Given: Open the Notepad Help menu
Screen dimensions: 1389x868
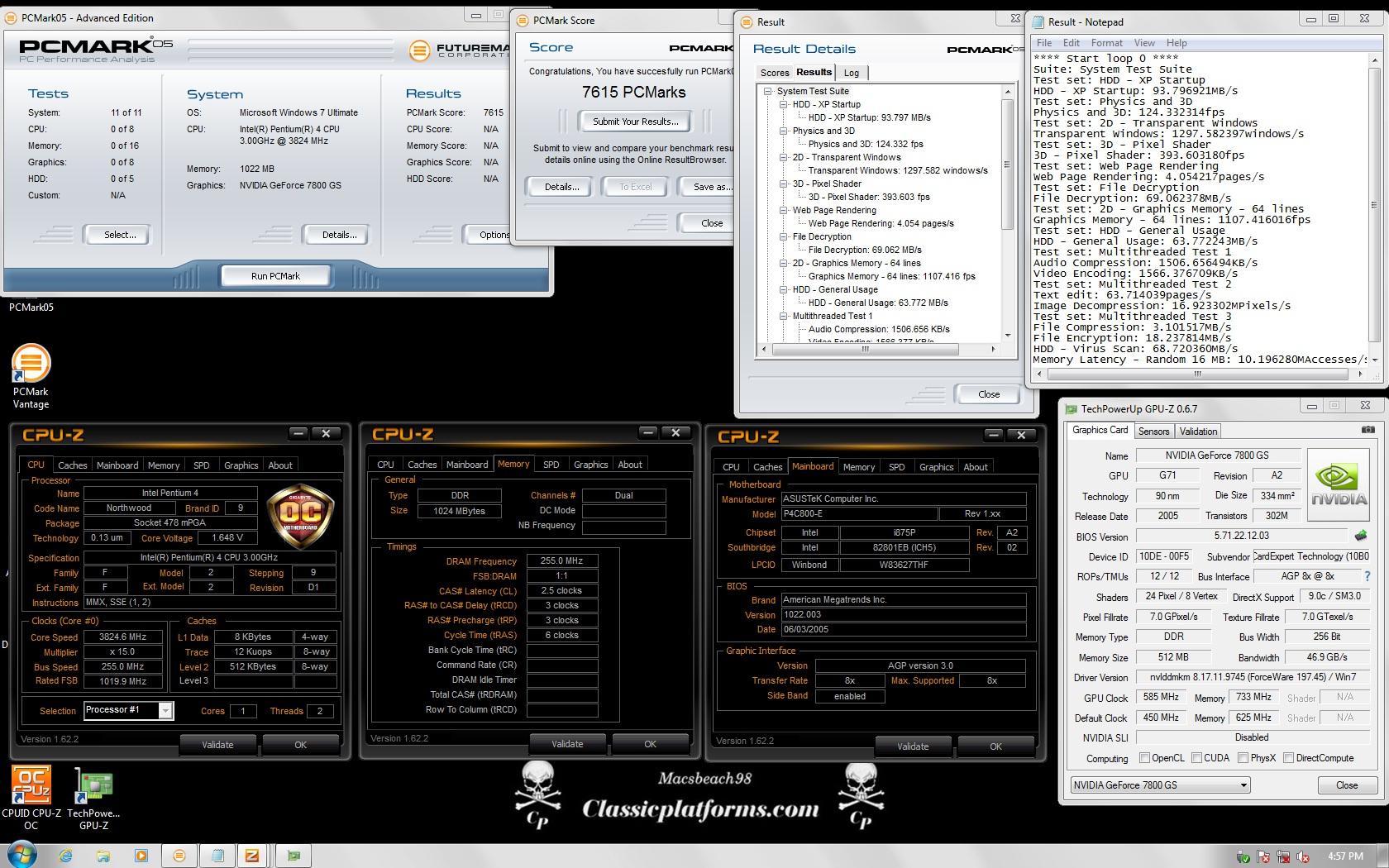Looking at the screenshot, I should tap(1177, 43).
